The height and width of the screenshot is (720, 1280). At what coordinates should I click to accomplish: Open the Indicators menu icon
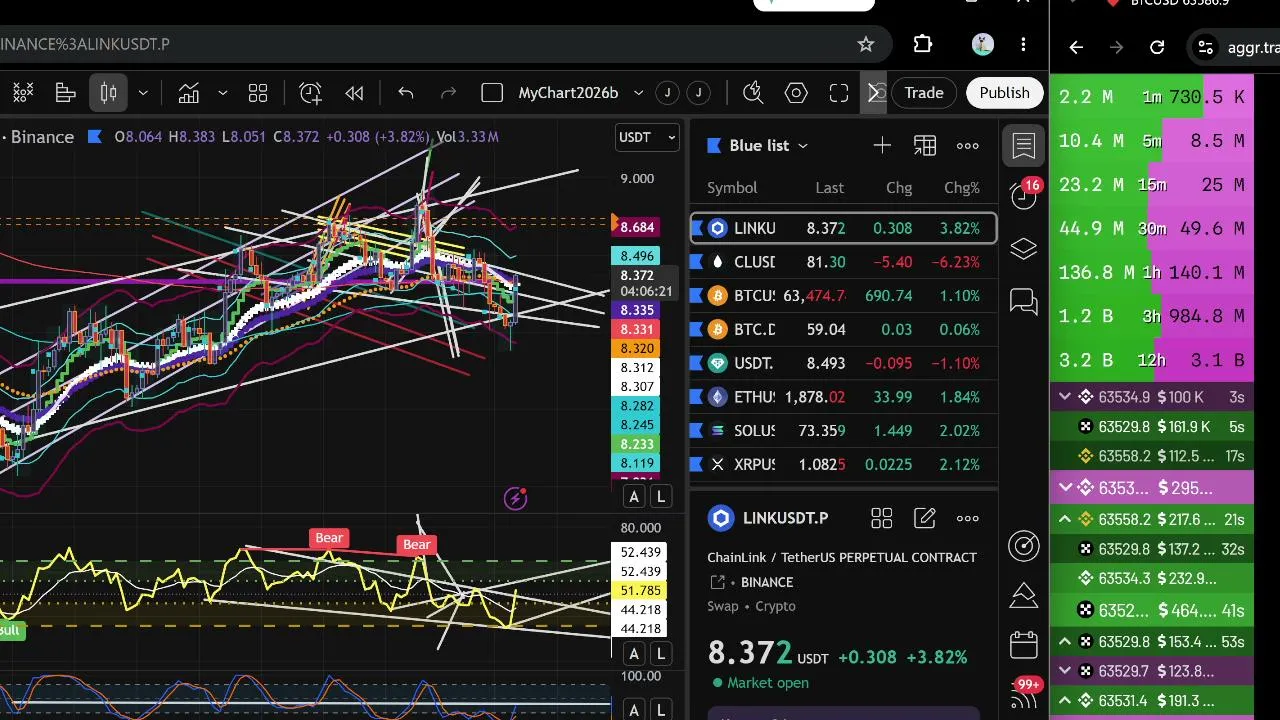(x=189, y=93)
